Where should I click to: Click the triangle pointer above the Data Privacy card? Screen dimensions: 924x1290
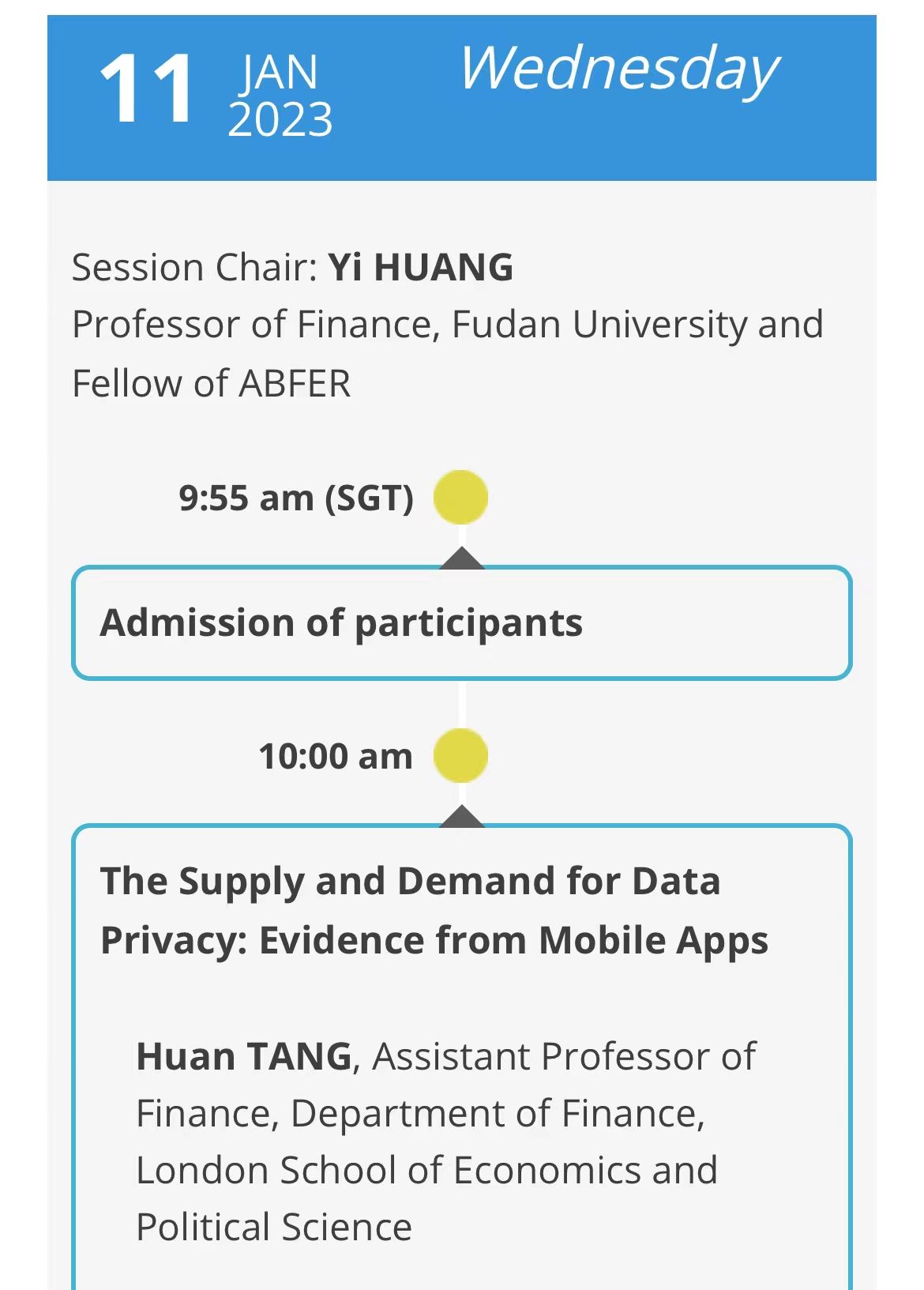coord(462,816)
